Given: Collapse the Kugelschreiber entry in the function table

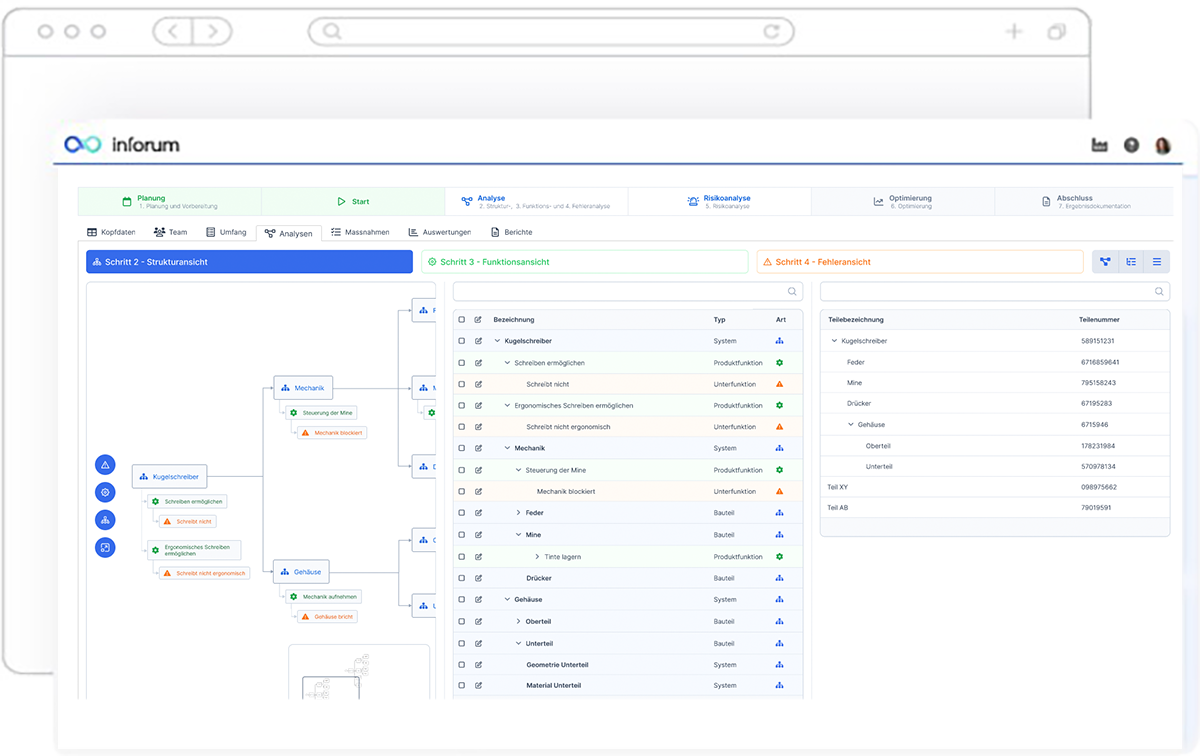Looking at the screenshot, I should click(x=496, y=340).
